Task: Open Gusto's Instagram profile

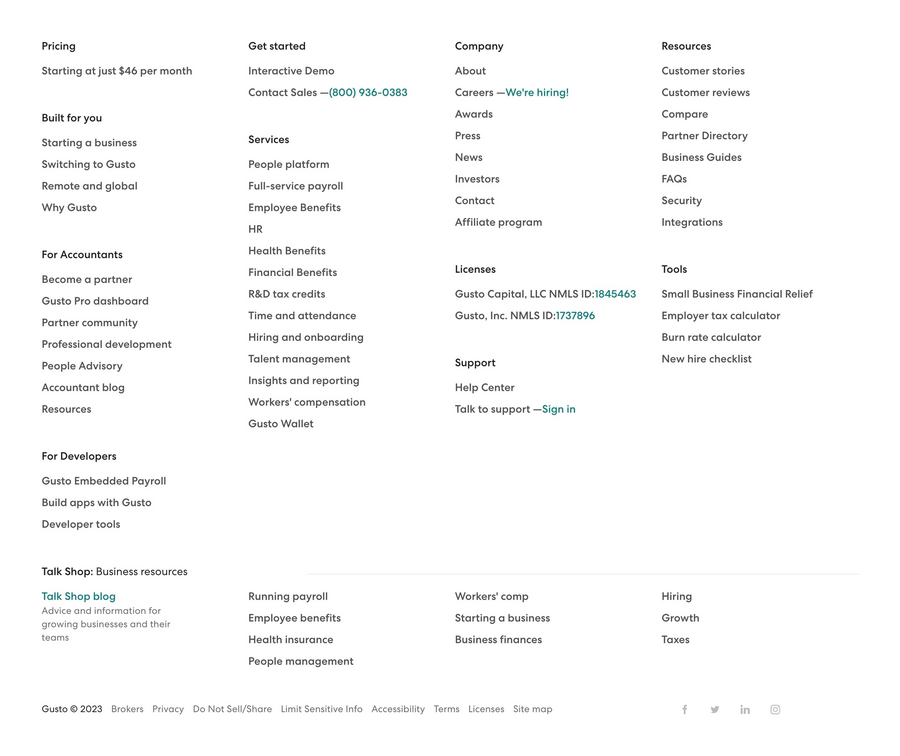Action: [775, 709]
